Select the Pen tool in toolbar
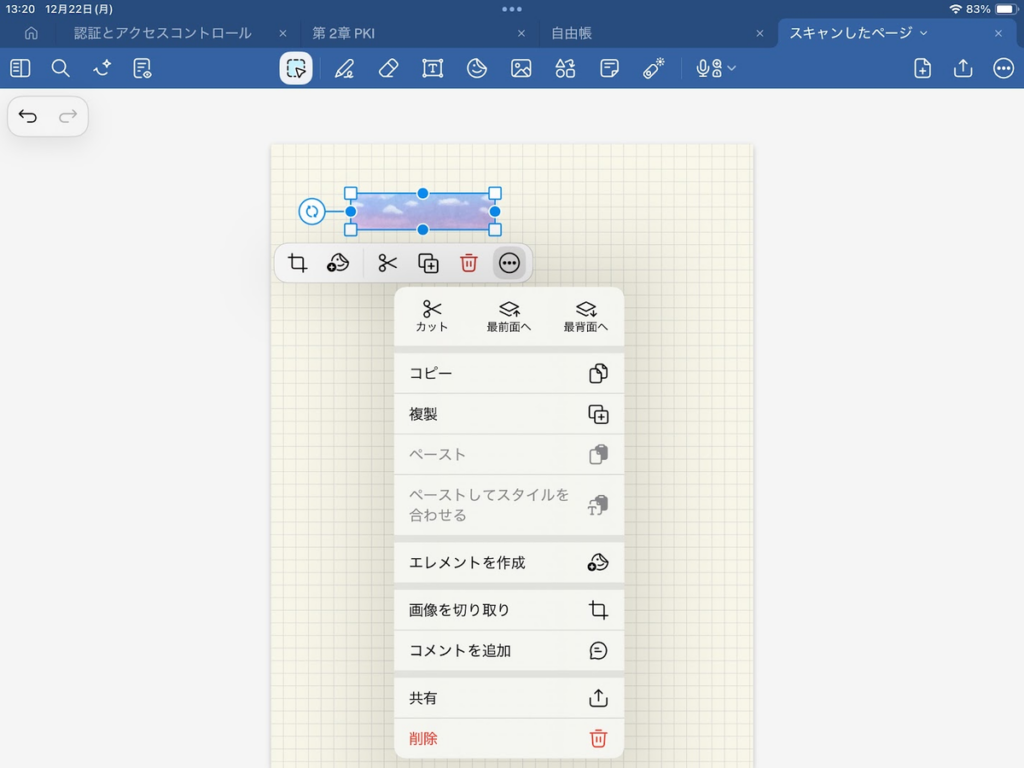The image size is (1024, 768). tap(344, 68)
